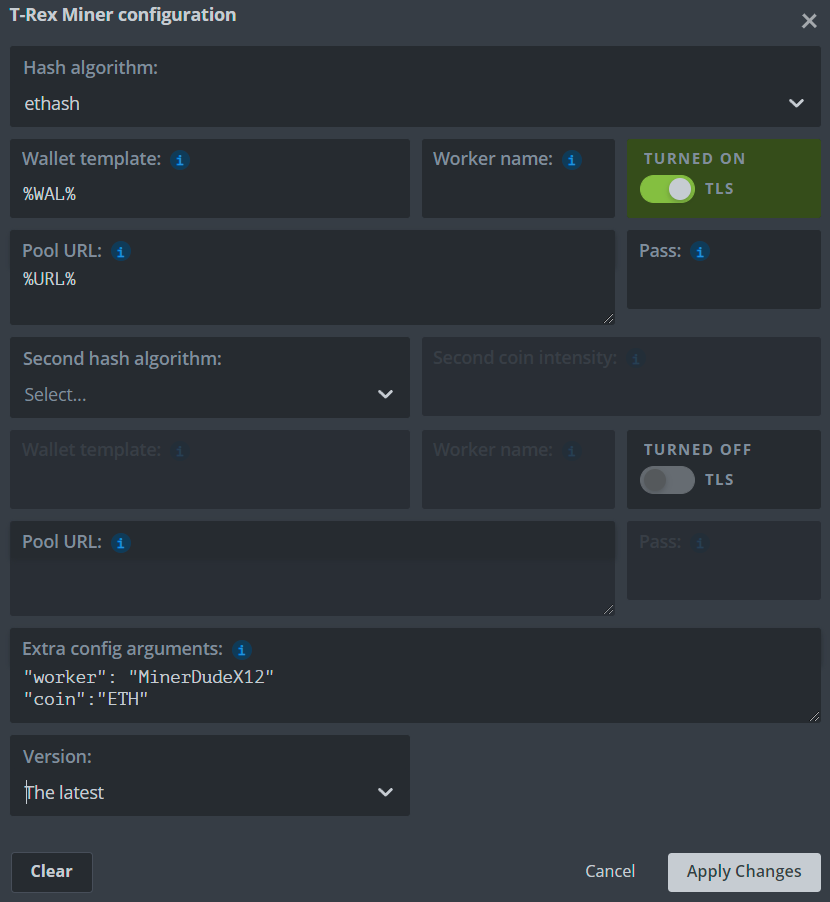Image resolution: width=830 pixels, height=902 pixels.
Task: Click the Clear button
Action: click(52, 872)
